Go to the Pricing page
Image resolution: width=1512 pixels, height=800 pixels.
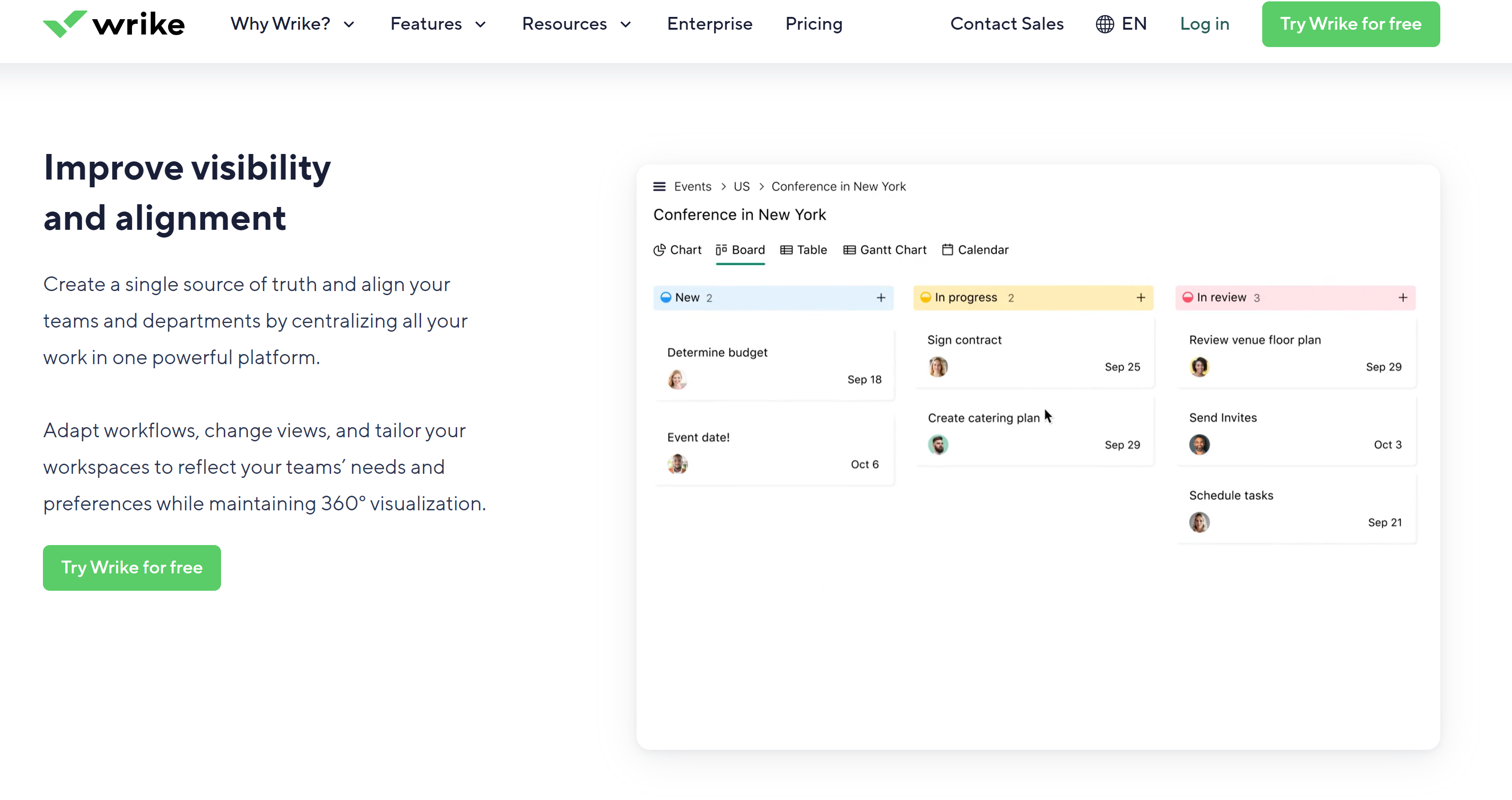813,24
